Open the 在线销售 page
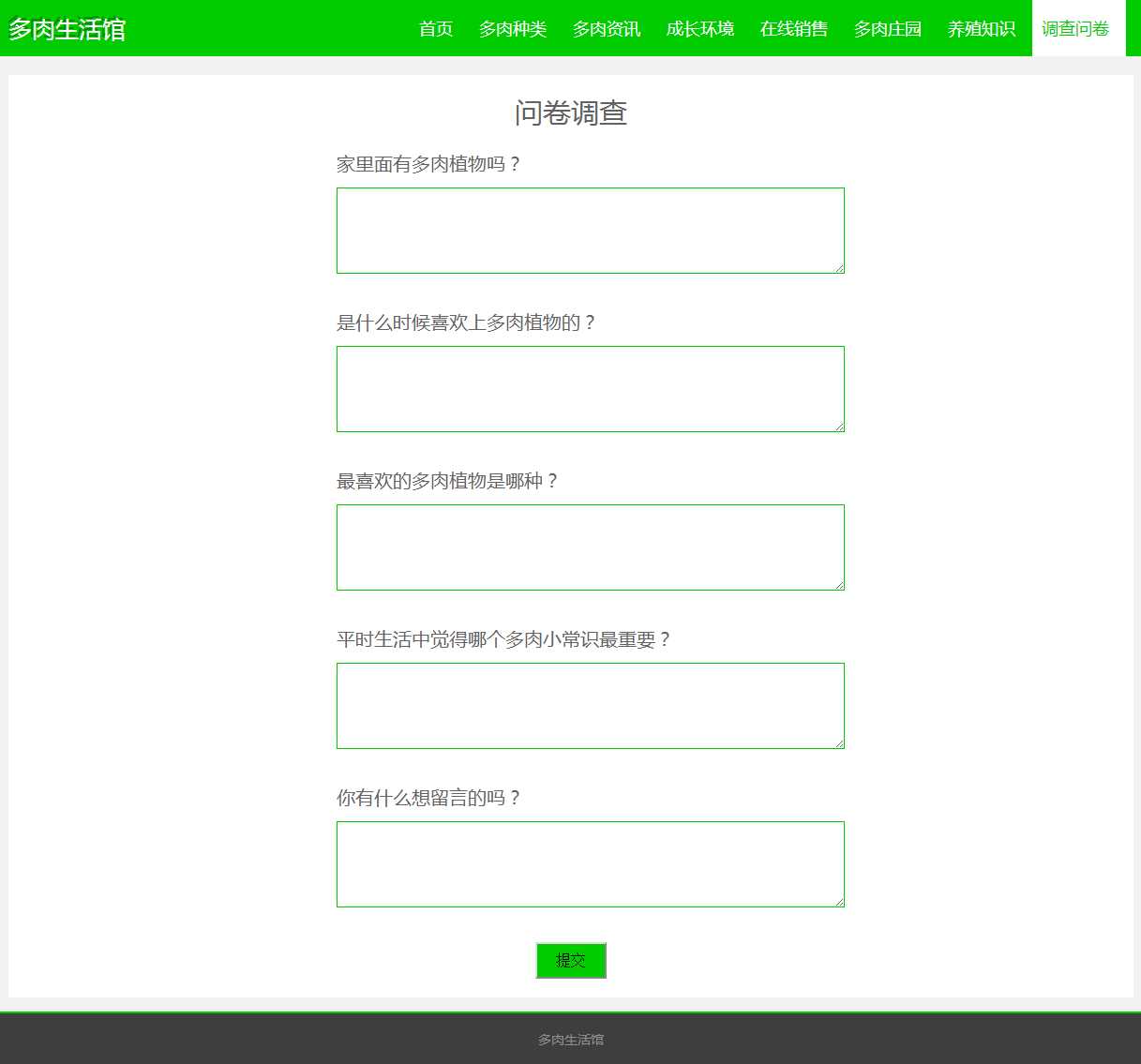Viewport: 1141px width, 1064px height. point(794,29)
